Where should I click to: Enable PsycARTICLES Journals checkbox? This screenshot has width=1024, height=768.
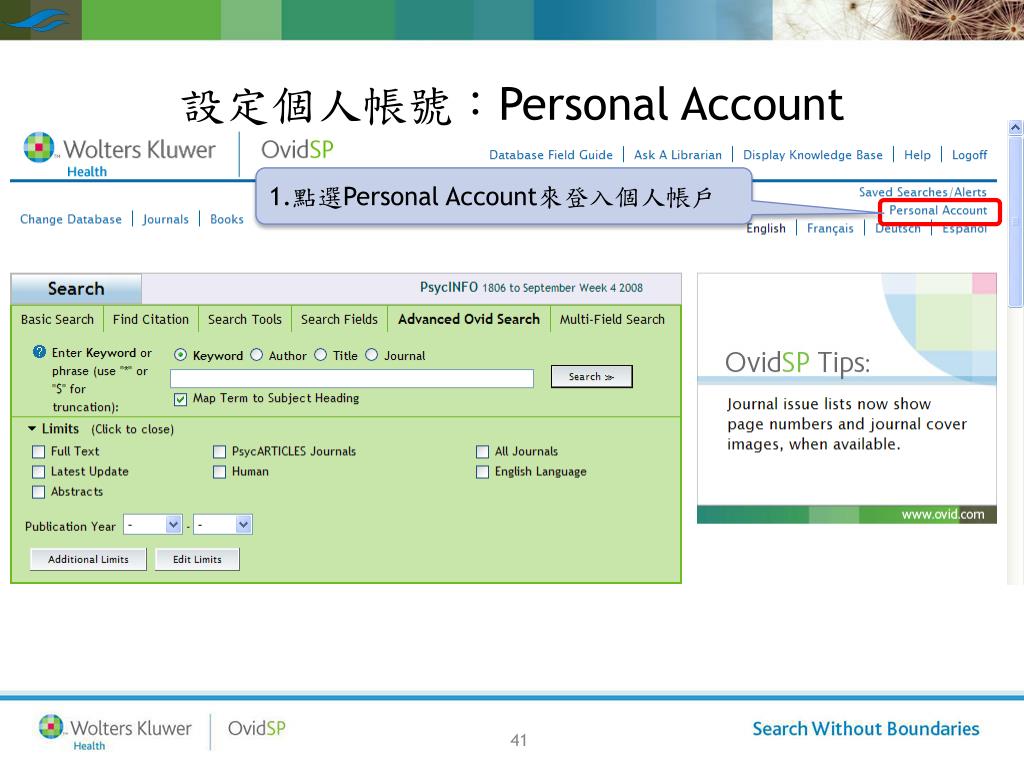219,452
